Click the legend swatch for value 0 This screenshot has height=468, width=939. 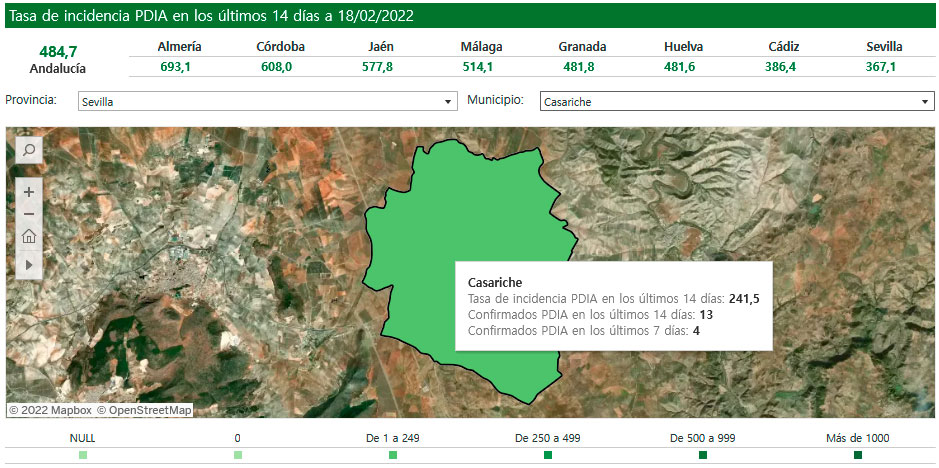coord(238,455)
